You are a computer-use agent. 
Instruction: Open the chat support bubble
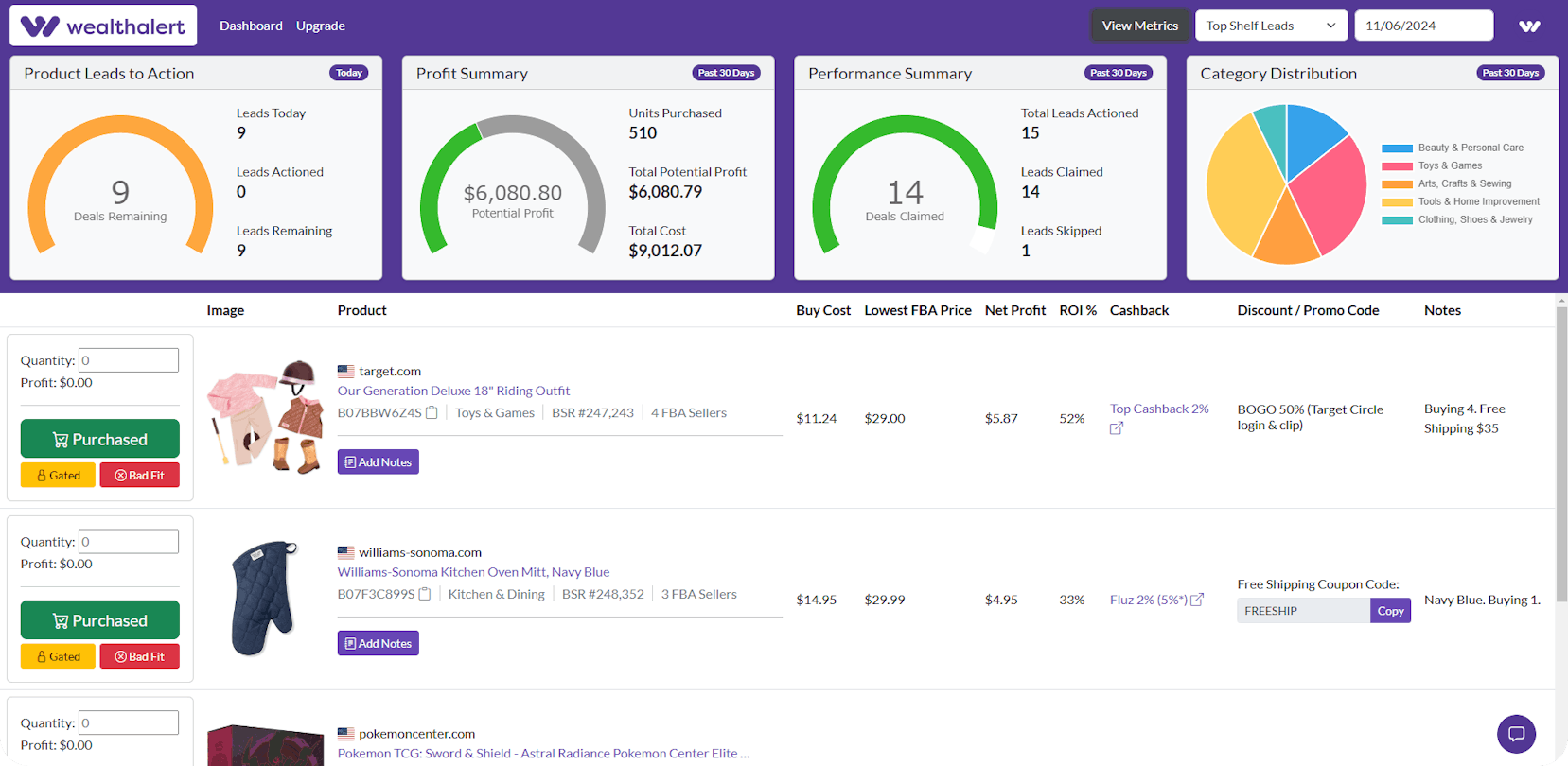1516,733
